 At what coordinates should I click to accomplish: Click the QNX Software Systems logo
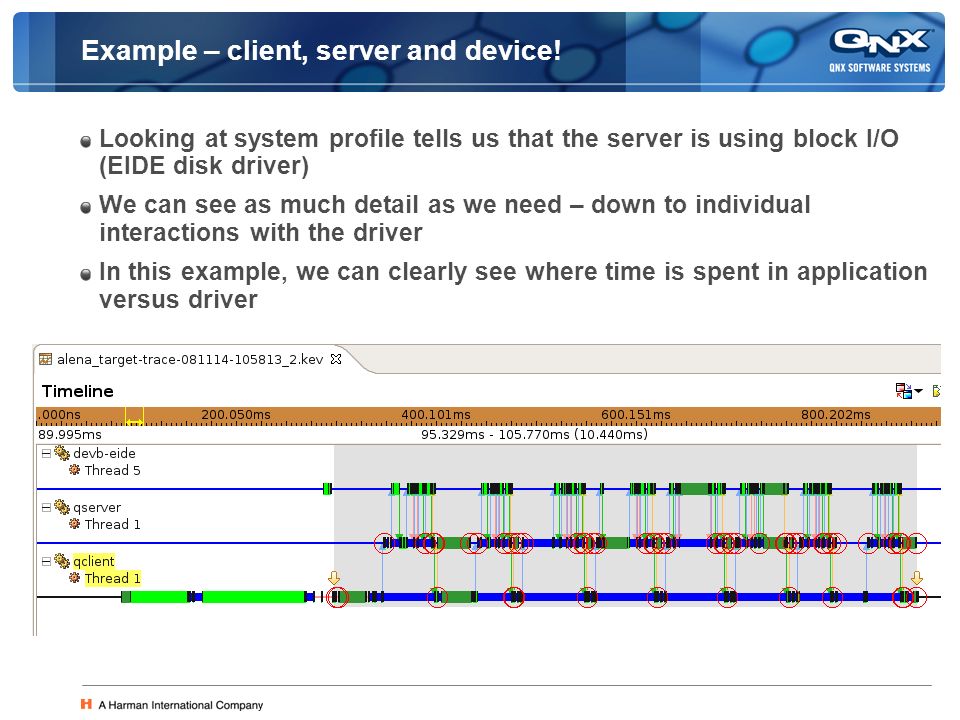[880, 51]
